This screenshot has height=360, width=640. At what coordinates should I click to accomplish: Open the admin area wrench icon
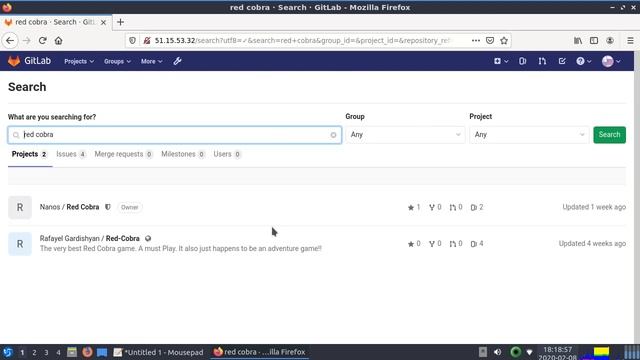tap(177, 61)
